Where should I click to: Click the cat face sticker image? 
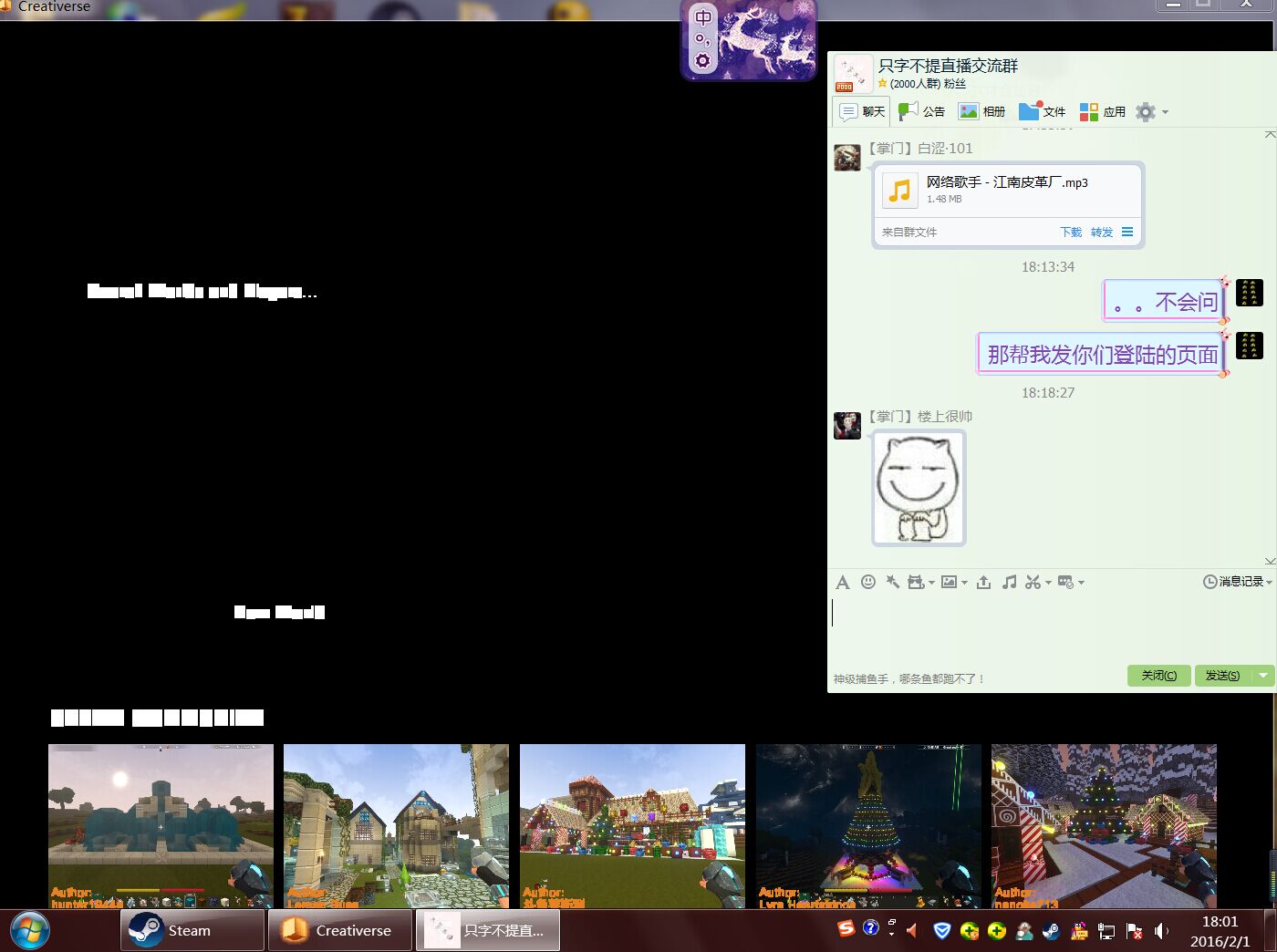[x=919, y=488]
